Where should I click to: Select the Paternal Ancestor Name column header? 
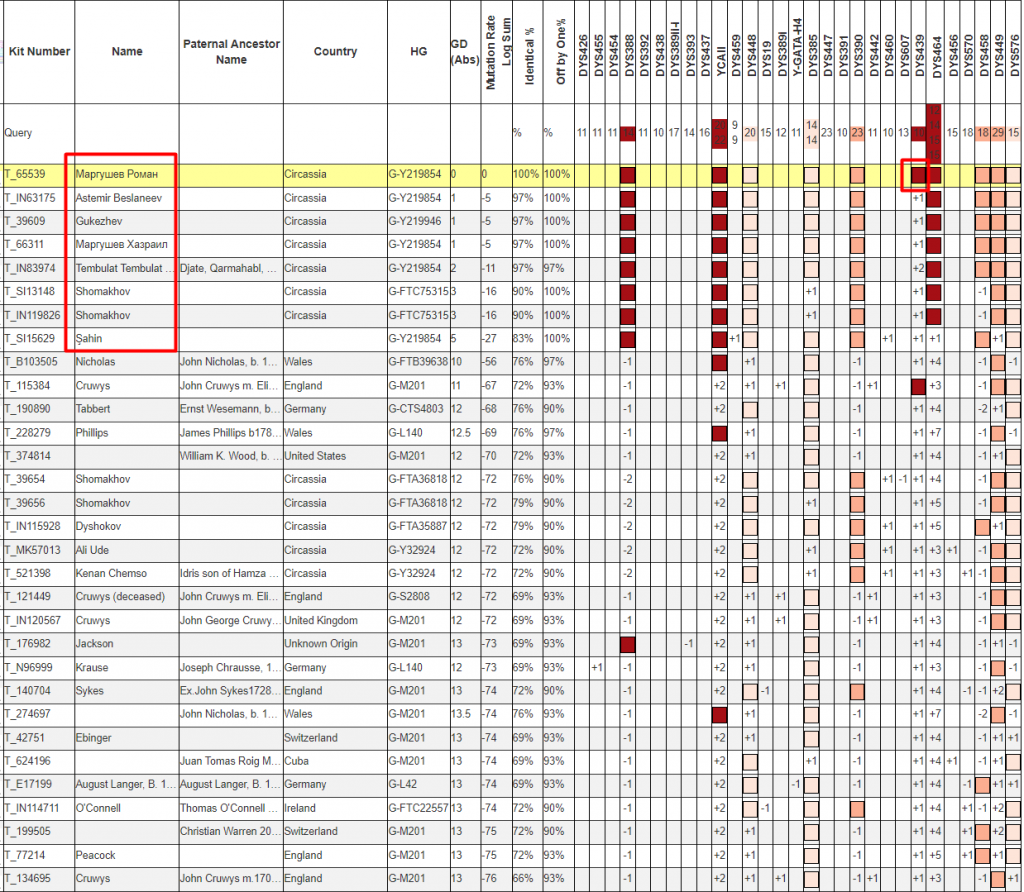coord(231,52)
